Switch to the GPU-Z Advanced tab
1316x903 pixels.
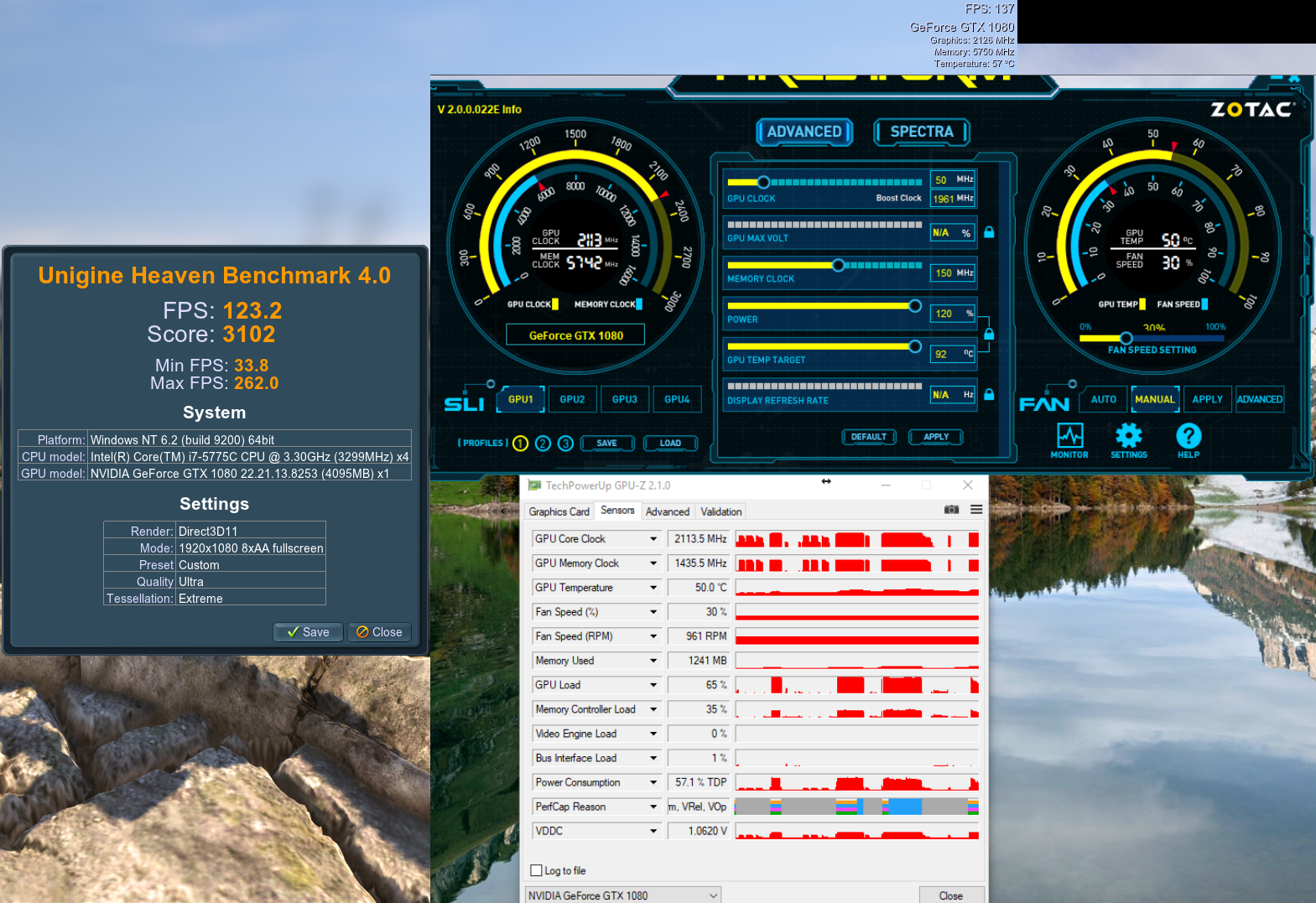[x=668, y=511]
